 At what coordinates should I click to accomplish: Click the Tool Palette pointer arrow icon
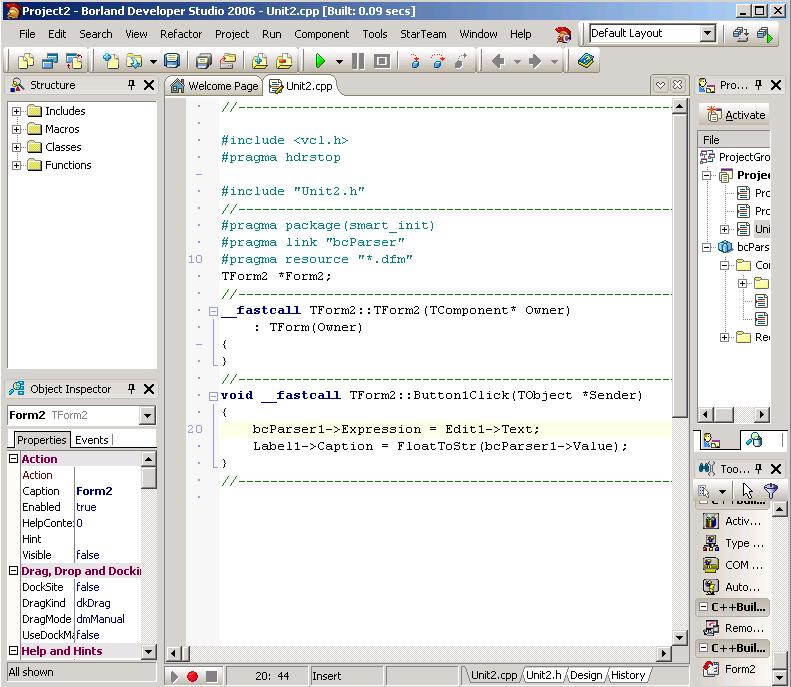coord(747,491)
